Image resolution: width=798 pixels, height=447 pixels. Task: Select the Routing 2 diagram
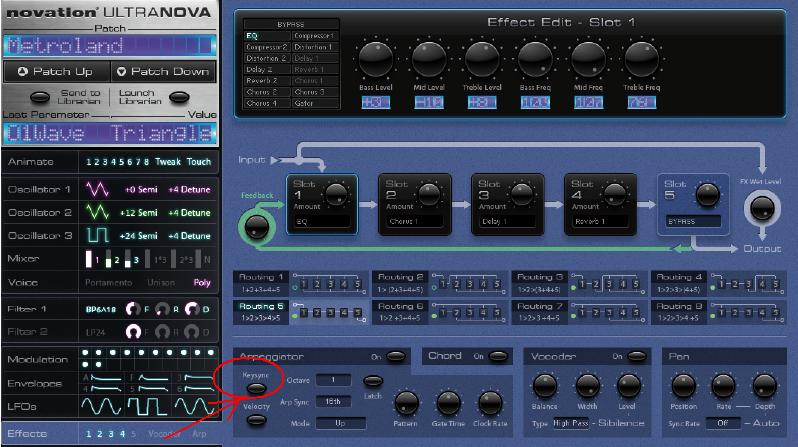coord(469,284)
